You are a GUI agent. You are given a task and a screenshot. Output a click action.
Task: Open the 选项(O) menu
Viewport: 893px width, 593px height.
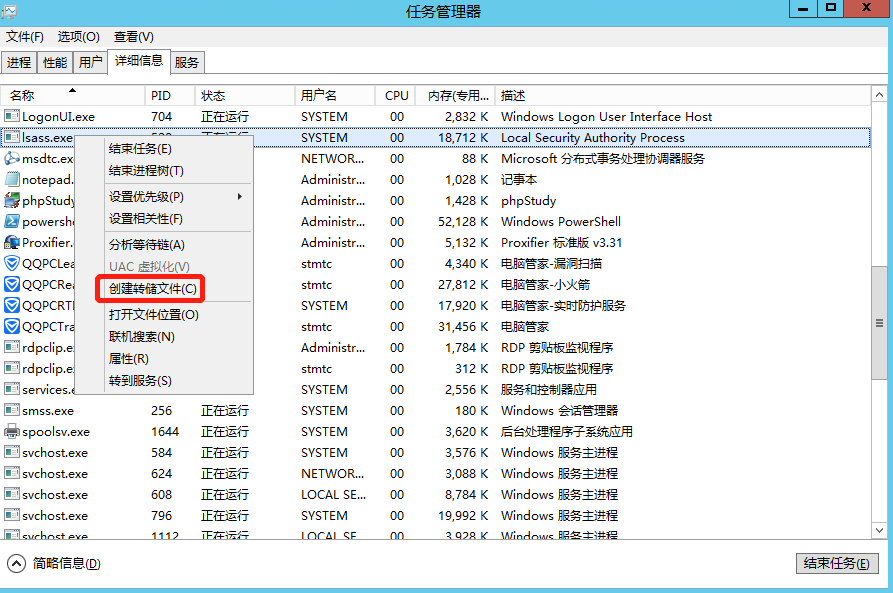coord(79,37)
